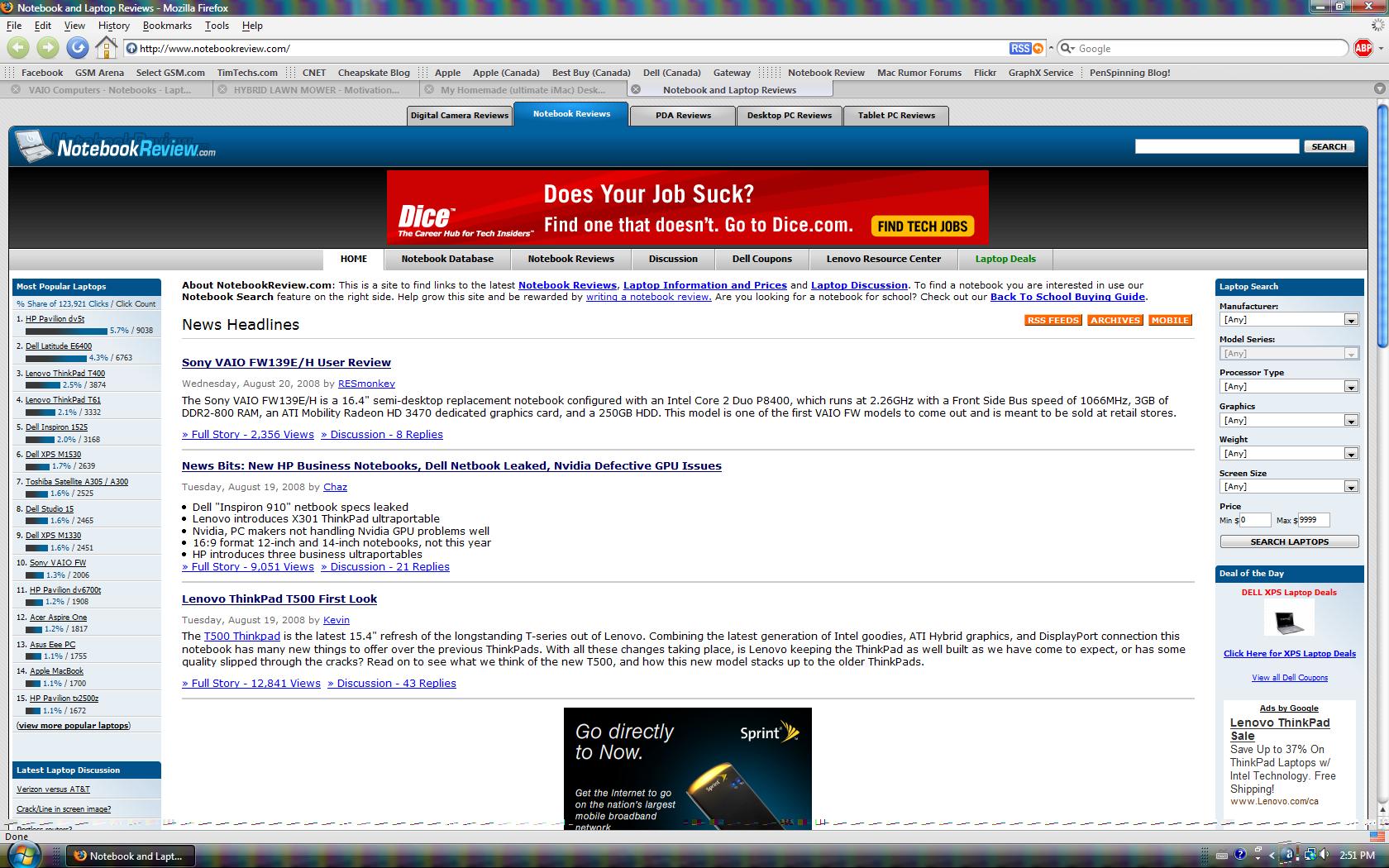Image resolution: width=1389 pixels, height=868 pixels.
Task: Go back with the Back arrow button
Action: coord(18,48)
